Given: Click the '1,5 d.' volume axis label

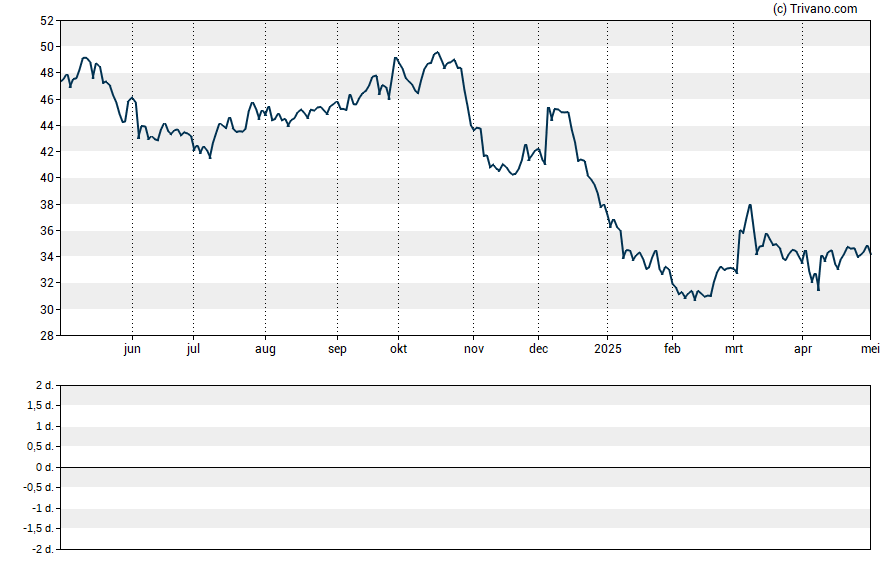Looking at the screenshot, I should [x=41, y=405].
